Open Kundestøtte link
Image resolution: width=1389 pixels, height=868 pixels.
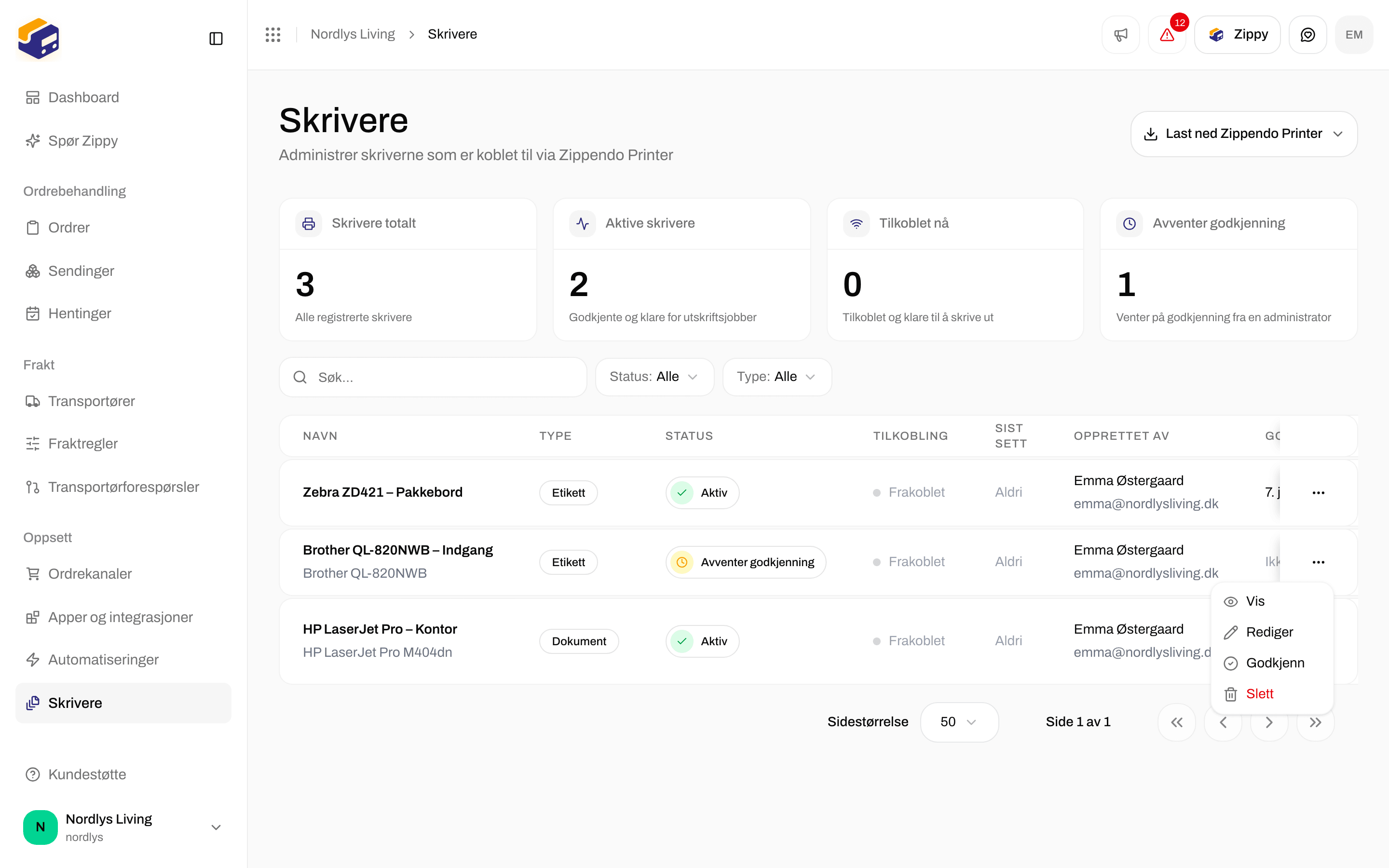[123, 774]
